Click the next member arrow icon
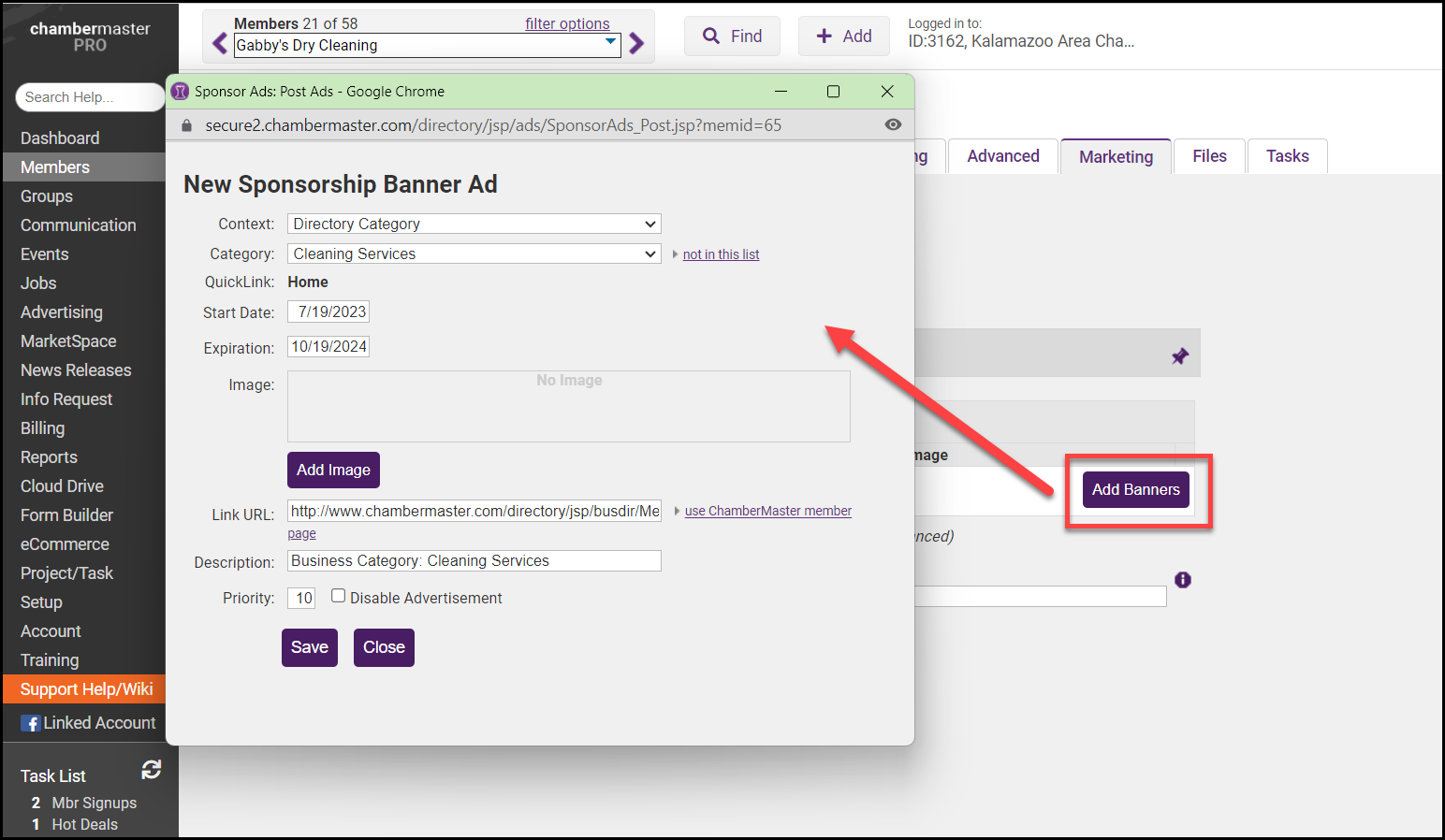The height and width of the screenshot is (840, 1445). 636,44
